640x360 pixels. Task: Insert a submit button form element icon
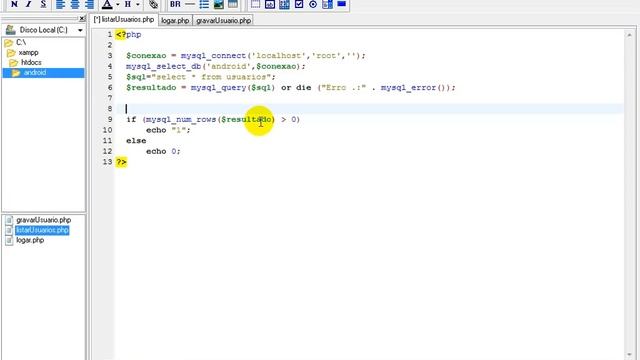pos(342,4)
